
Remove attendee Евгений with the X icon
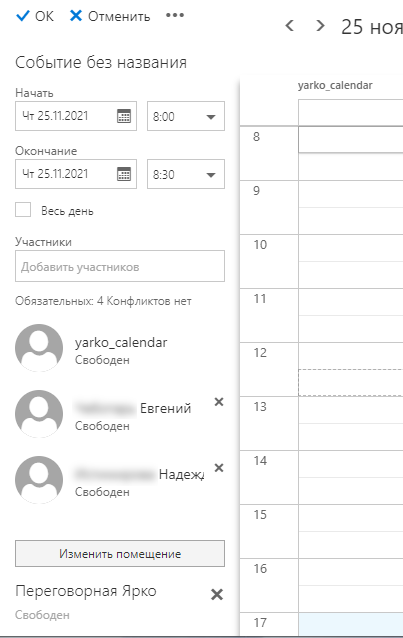pos(219,402)
